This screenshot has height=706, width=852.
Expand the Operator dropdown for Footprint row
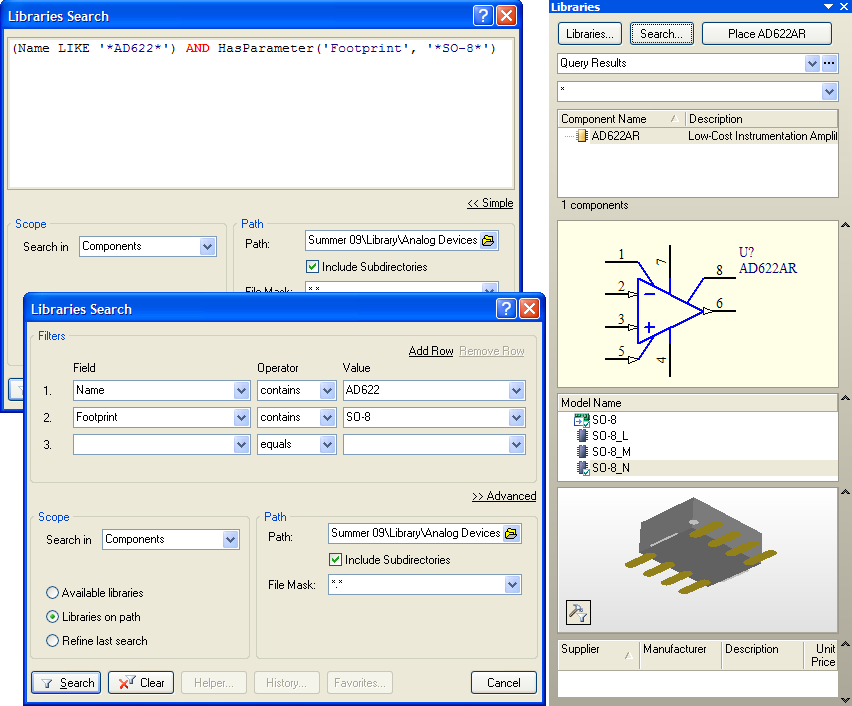coord(327,418)
